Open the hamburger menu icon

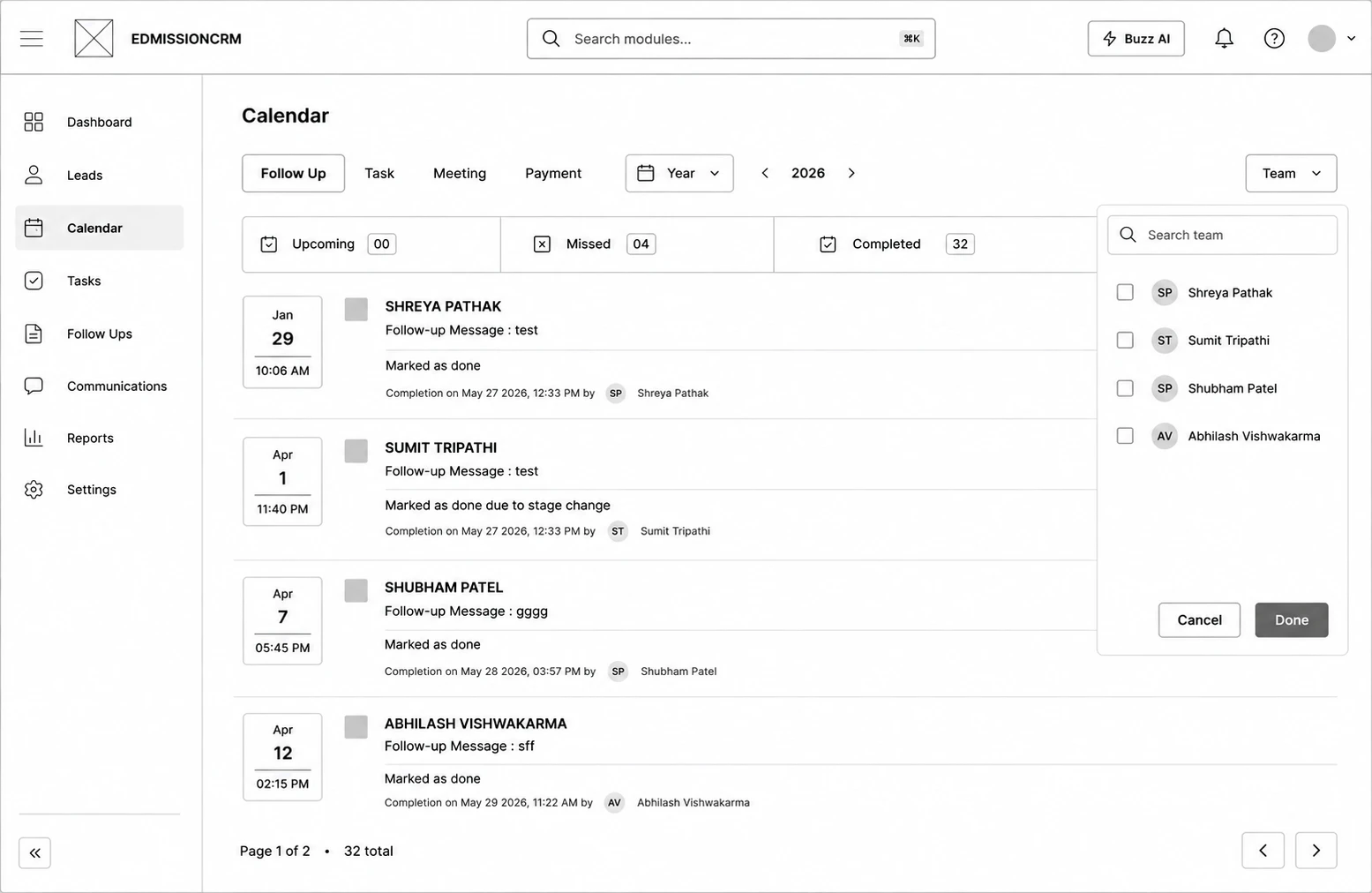coord(32,39)
